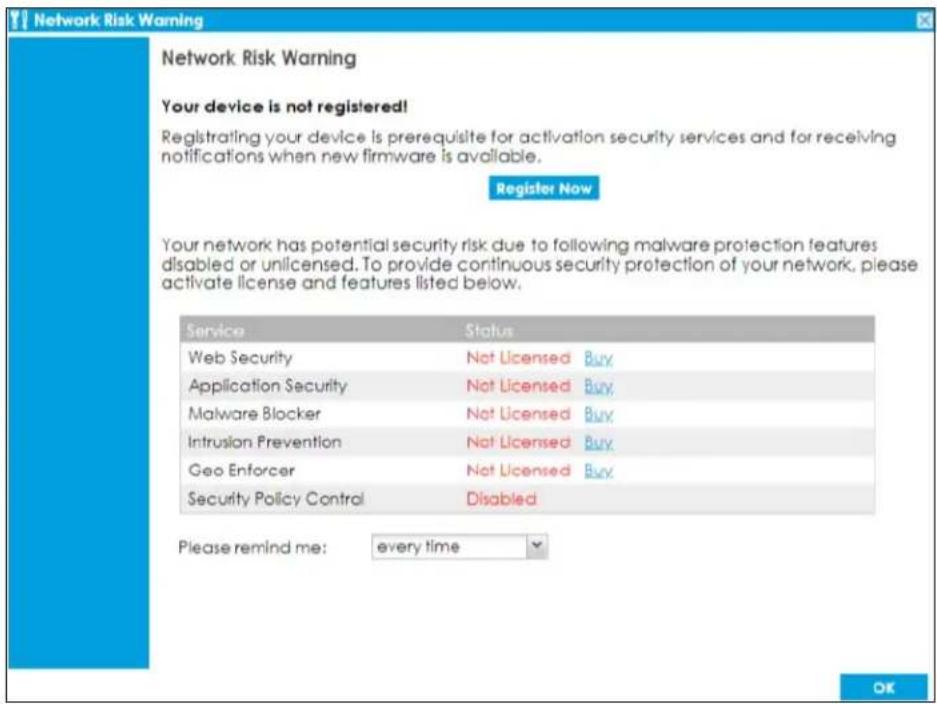This screenshot has width=937, height=704.
Task: Click Not Licensed status for Intrusion Prevention
Action: pyautogui.click(x=518, y=442)
